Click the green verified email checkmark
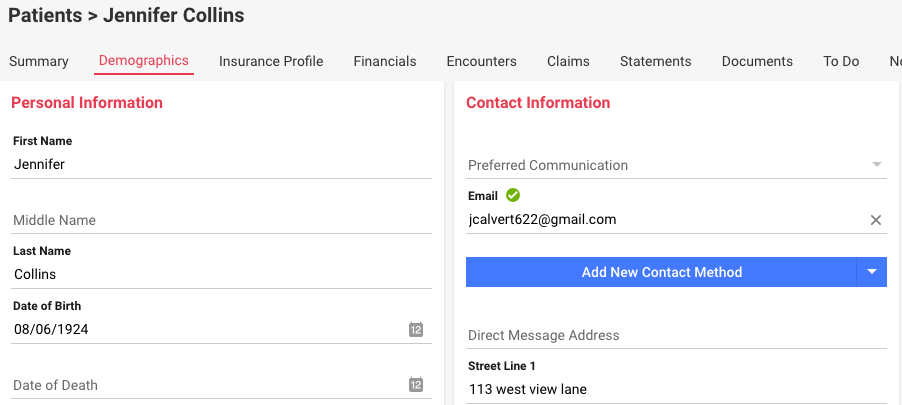The width and height of the screenshot is (902, 405). click(x=513, y=196)
